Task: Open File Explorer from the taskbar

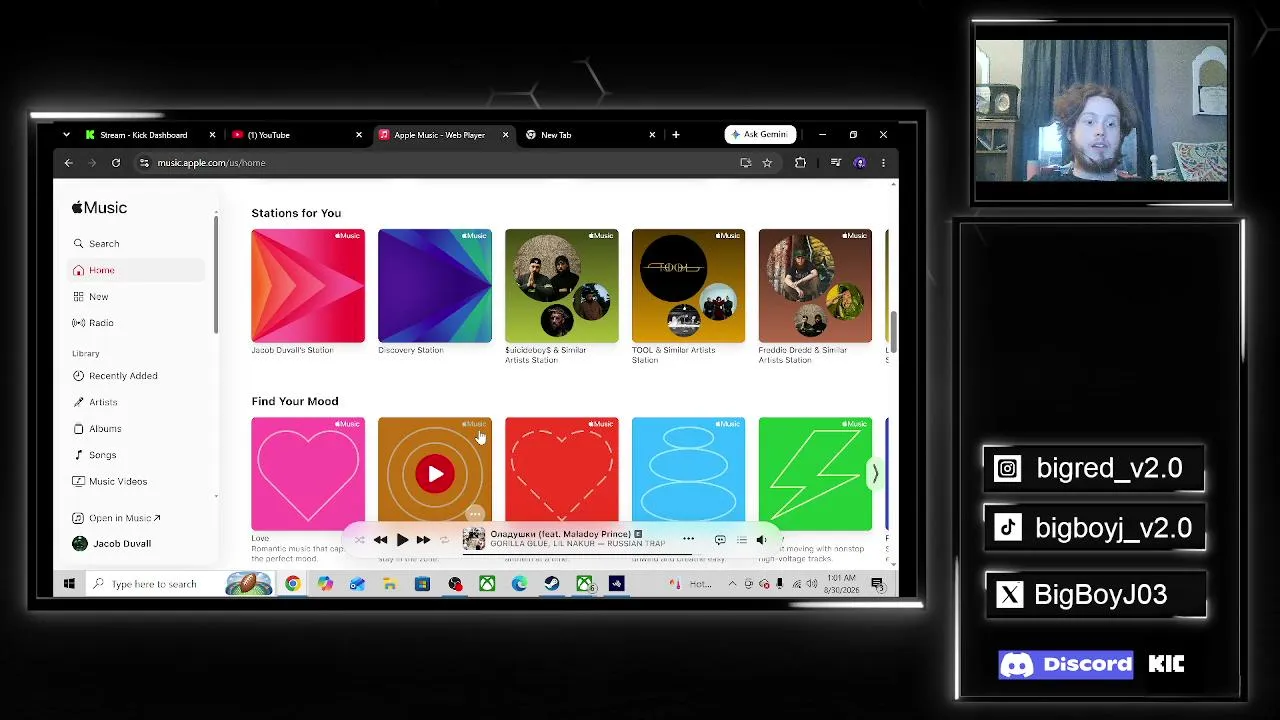Action: 390,584
